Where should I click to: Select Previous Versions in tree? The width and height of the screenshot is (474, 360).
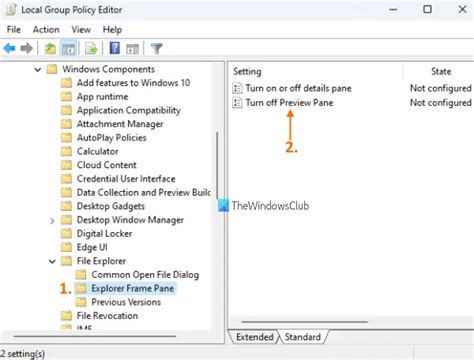click(x=126, y=302)
